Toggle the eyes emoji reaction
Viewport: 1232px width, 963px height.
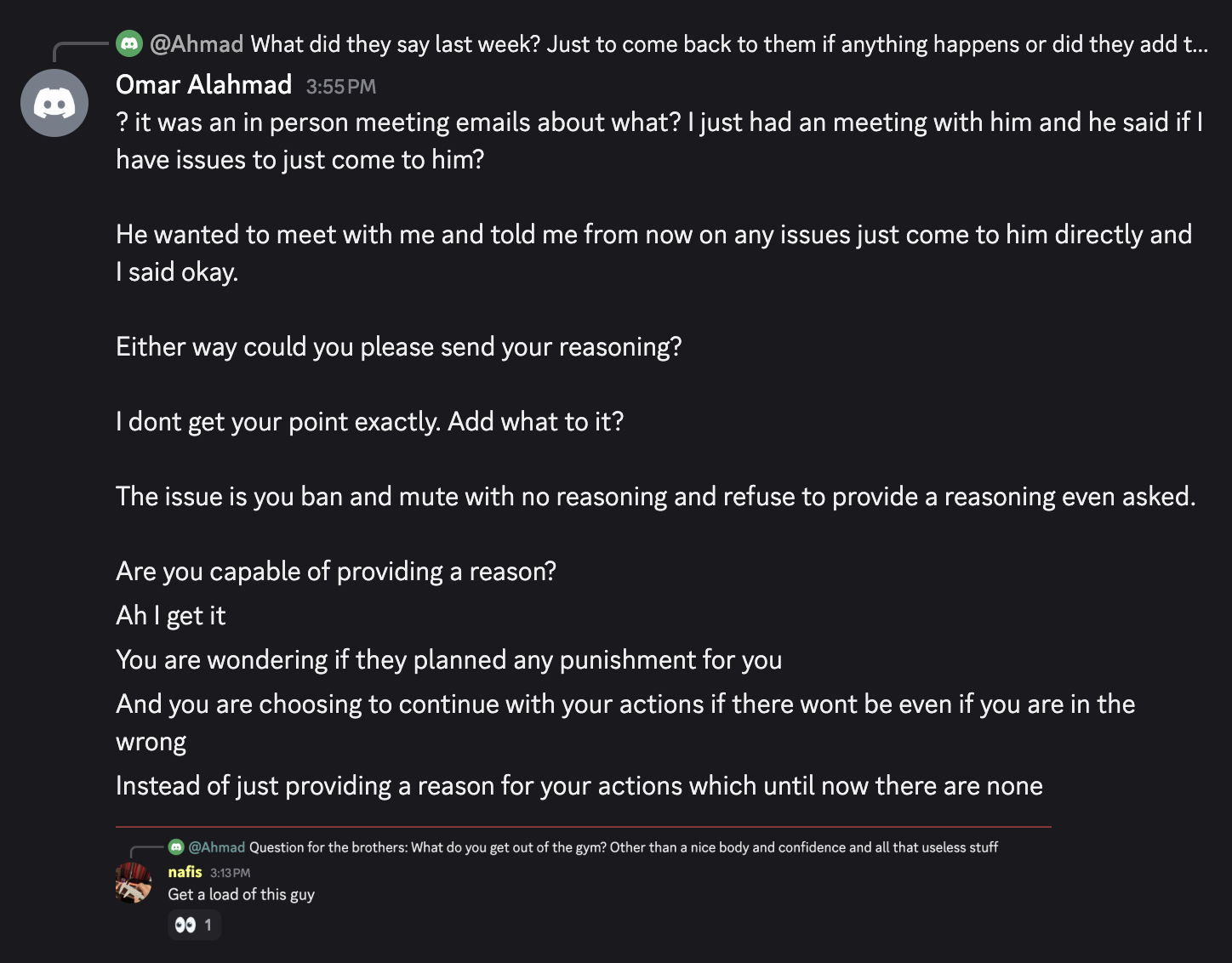pyautogui.click(x=194, y=925)
